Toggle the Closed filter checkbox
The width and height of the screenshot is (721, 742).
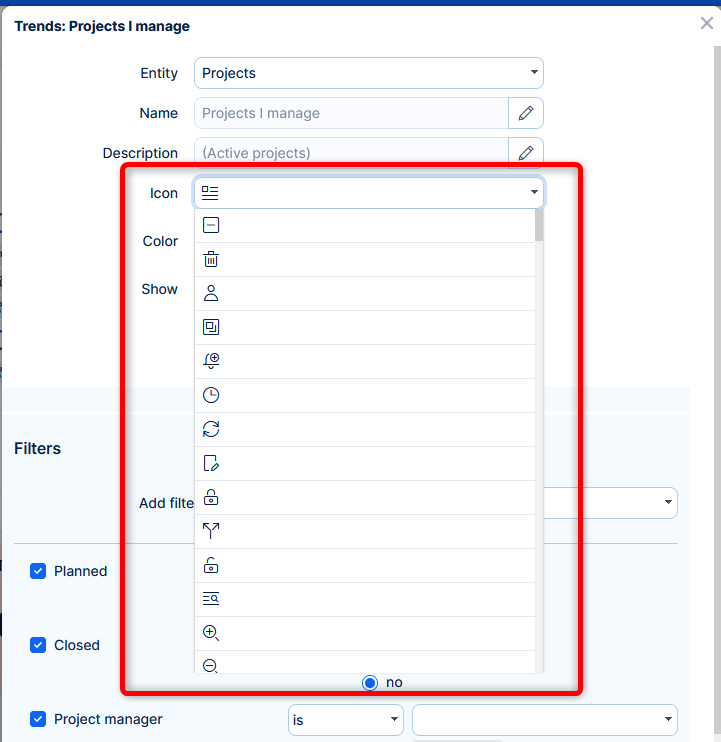point(38,645)
